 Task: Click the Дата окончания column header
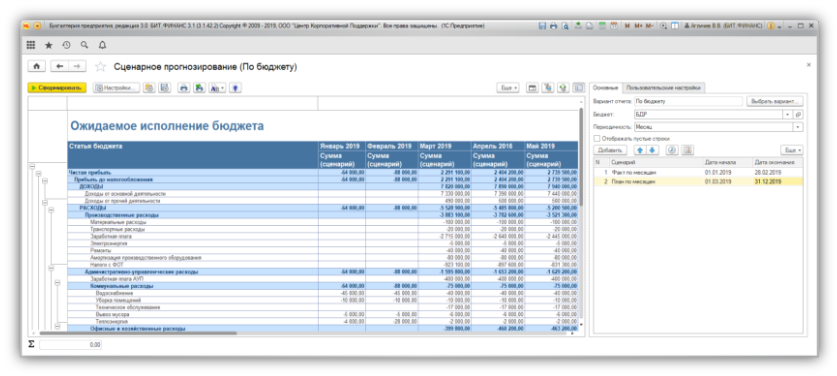click(x=777, y=162)
